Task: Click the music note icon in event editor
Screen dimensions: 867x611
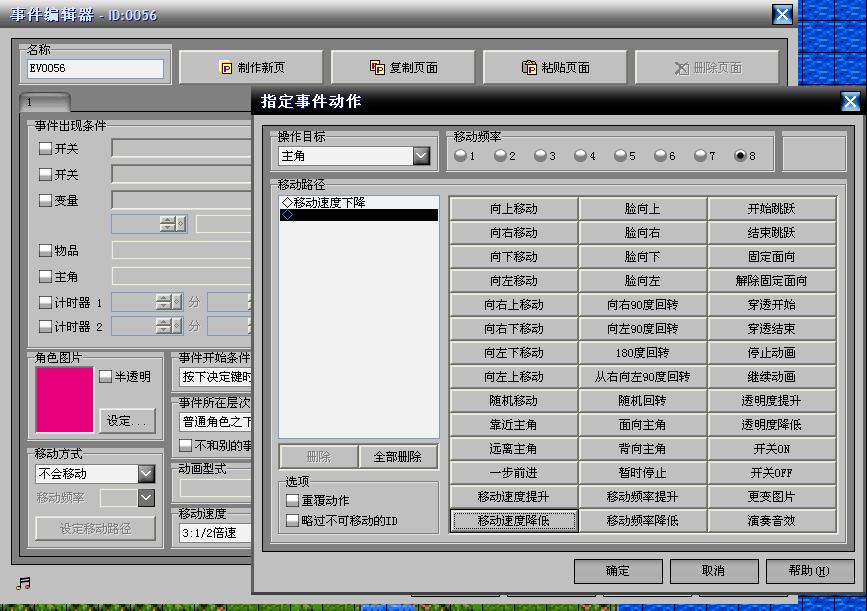Action: pyautogui.click(x=23, y=583)
